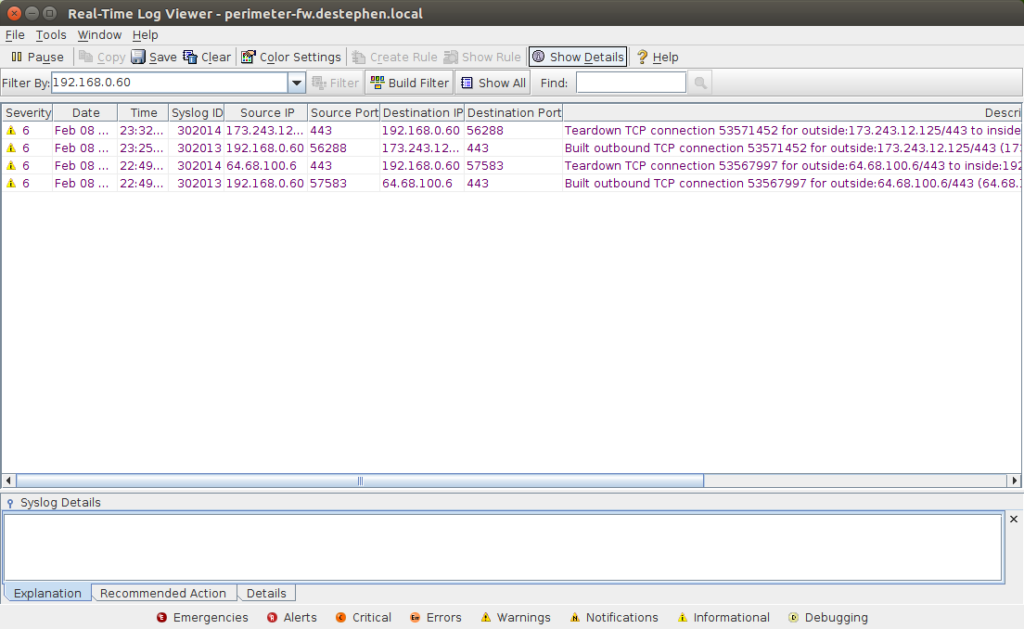
Task: Click the horizontal scrollbar right arrow
Action: [x=1014, y=481]
